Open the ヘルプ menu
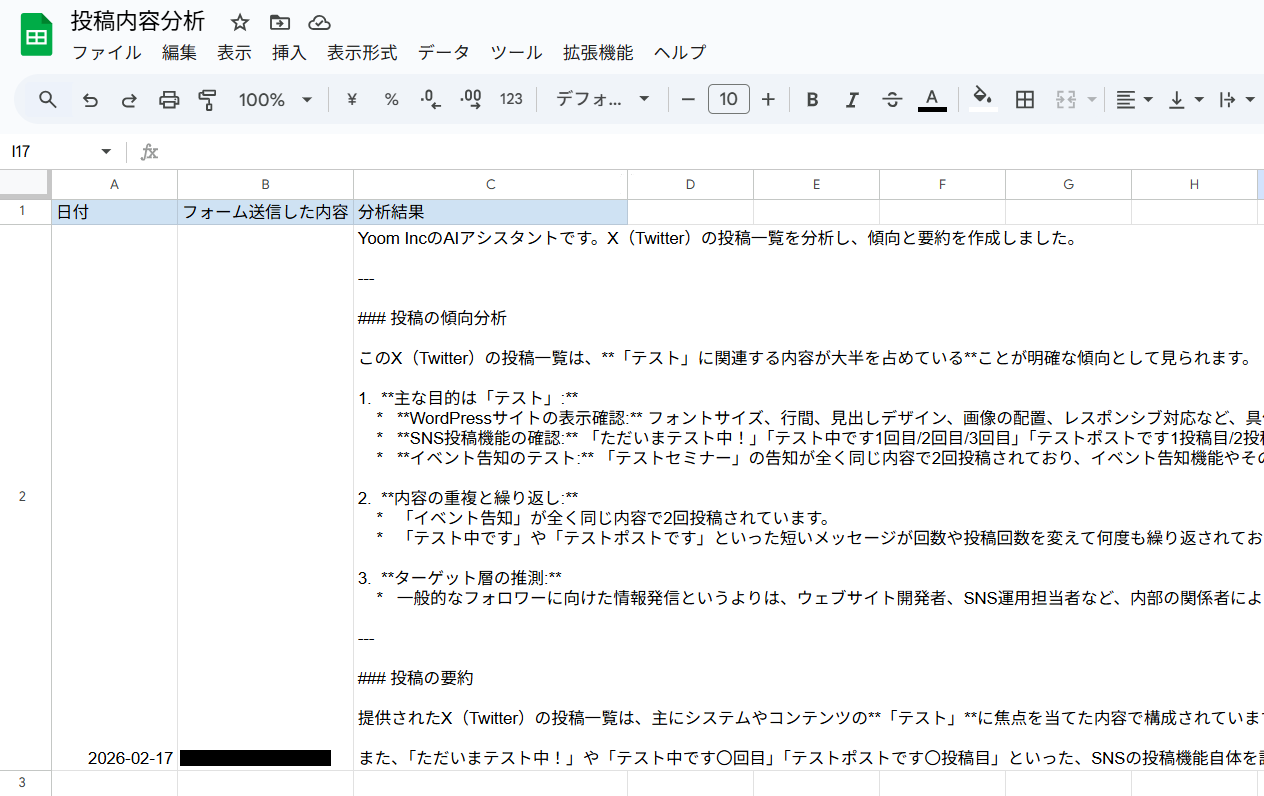 pyautogui.click(x=680, y=53)
